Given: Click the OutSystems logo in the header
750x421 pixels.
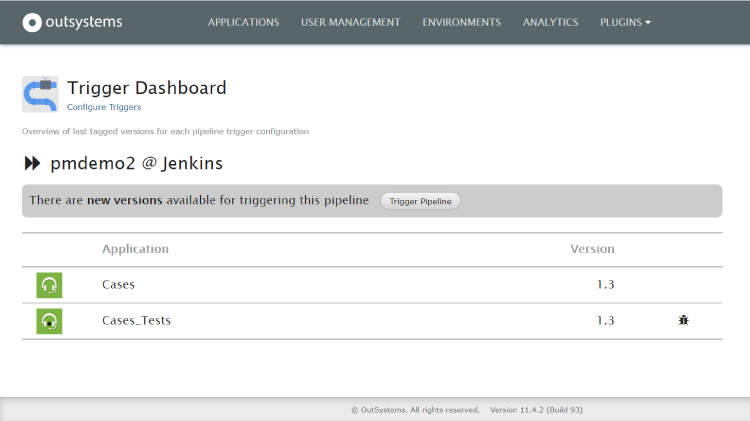Looking at the screenshot, I should click(x=74, y=22).
